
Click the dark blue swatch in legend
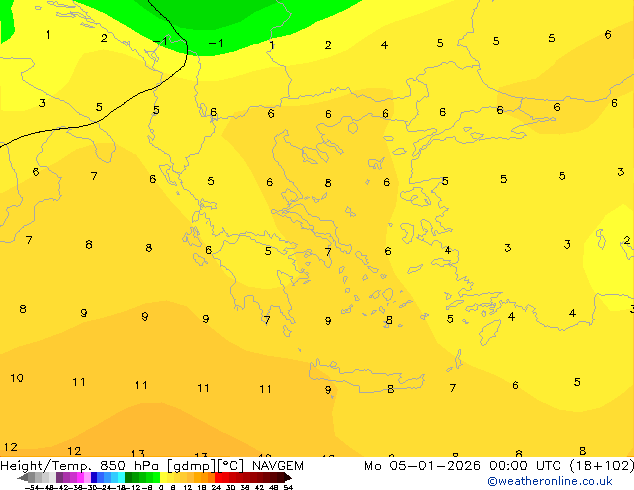[94, 477]
